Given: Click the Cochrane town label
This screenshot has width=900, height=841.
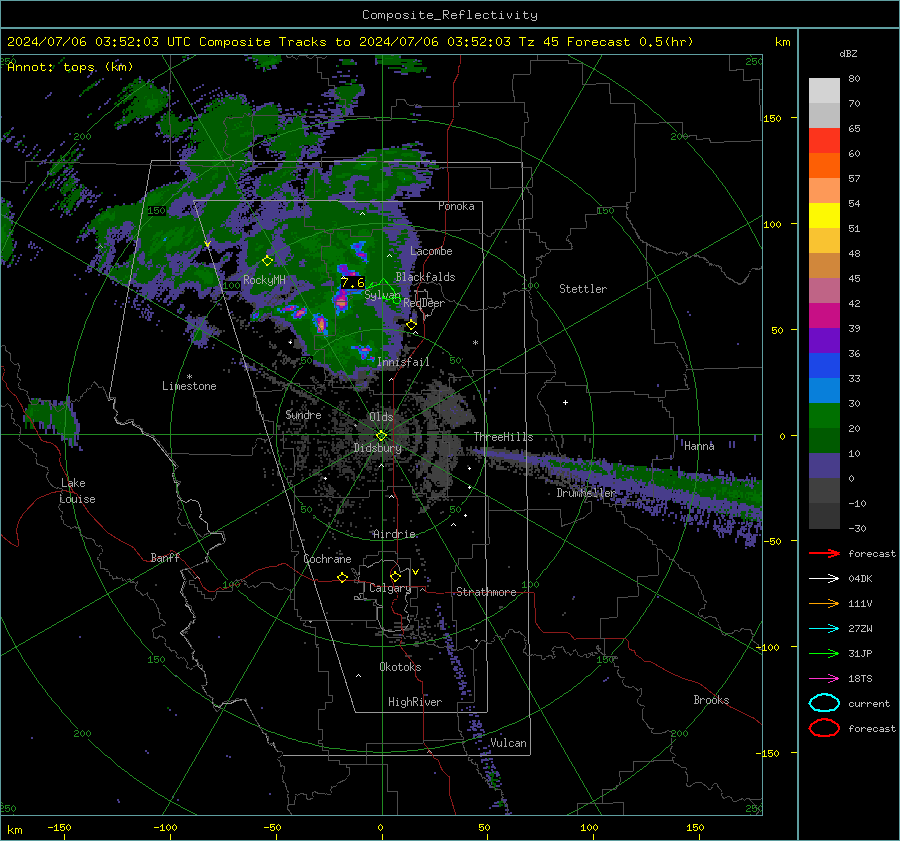Looking at the screenshot, I should coord(327,559).
